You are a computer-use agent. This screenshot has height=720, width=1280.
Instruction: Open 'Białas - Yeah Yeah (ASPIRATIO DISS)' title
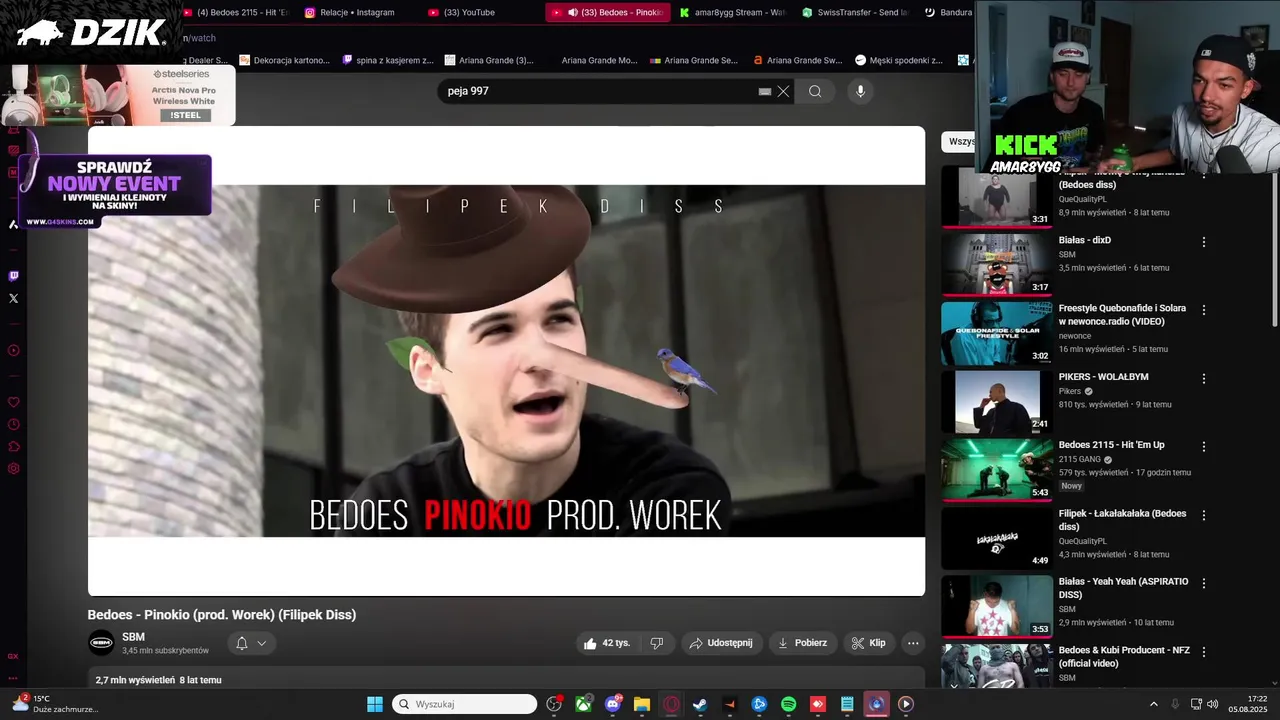tap(1123, 588)
